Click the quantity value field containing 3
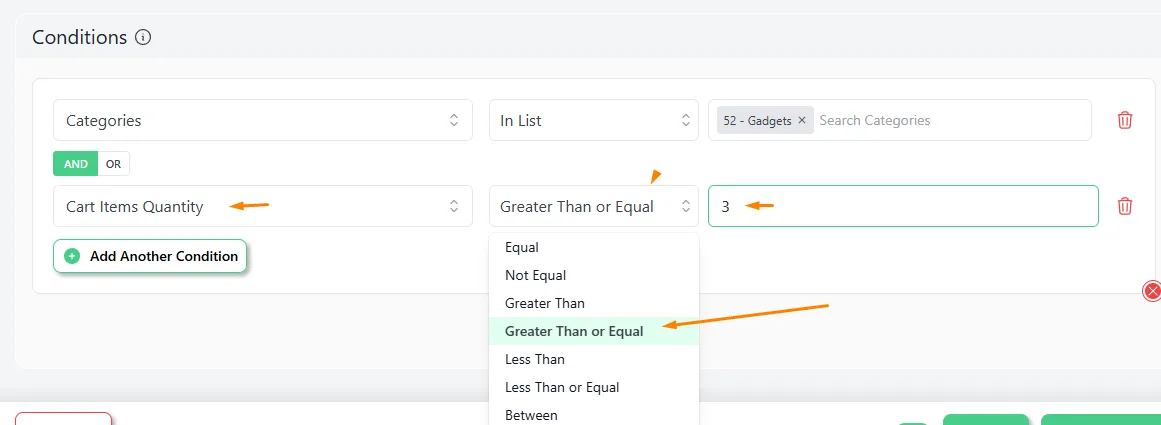The height and width of the screenshot is (425, 1161). point(903,206)
